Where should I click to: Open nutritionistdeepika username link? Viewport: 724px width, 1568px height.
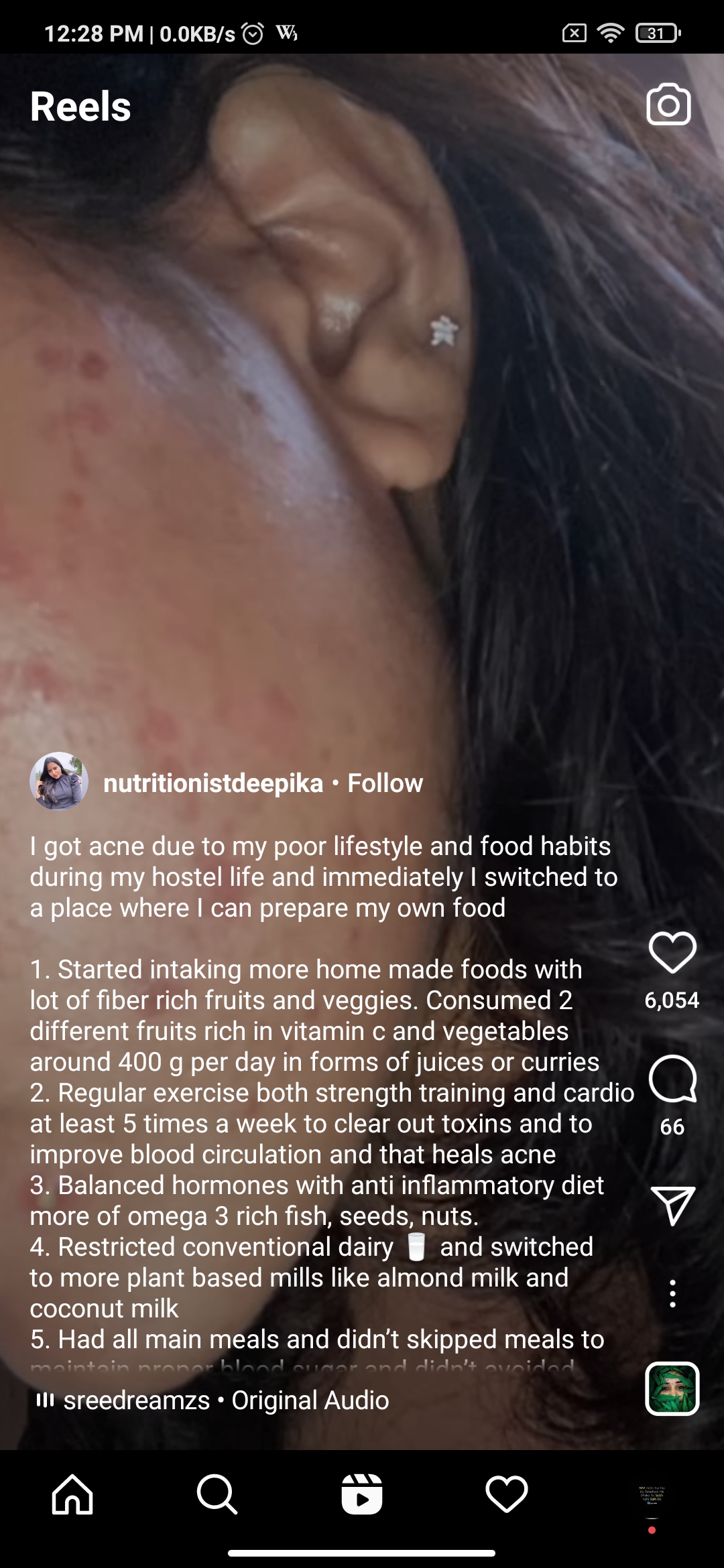[x=213, y=783]
